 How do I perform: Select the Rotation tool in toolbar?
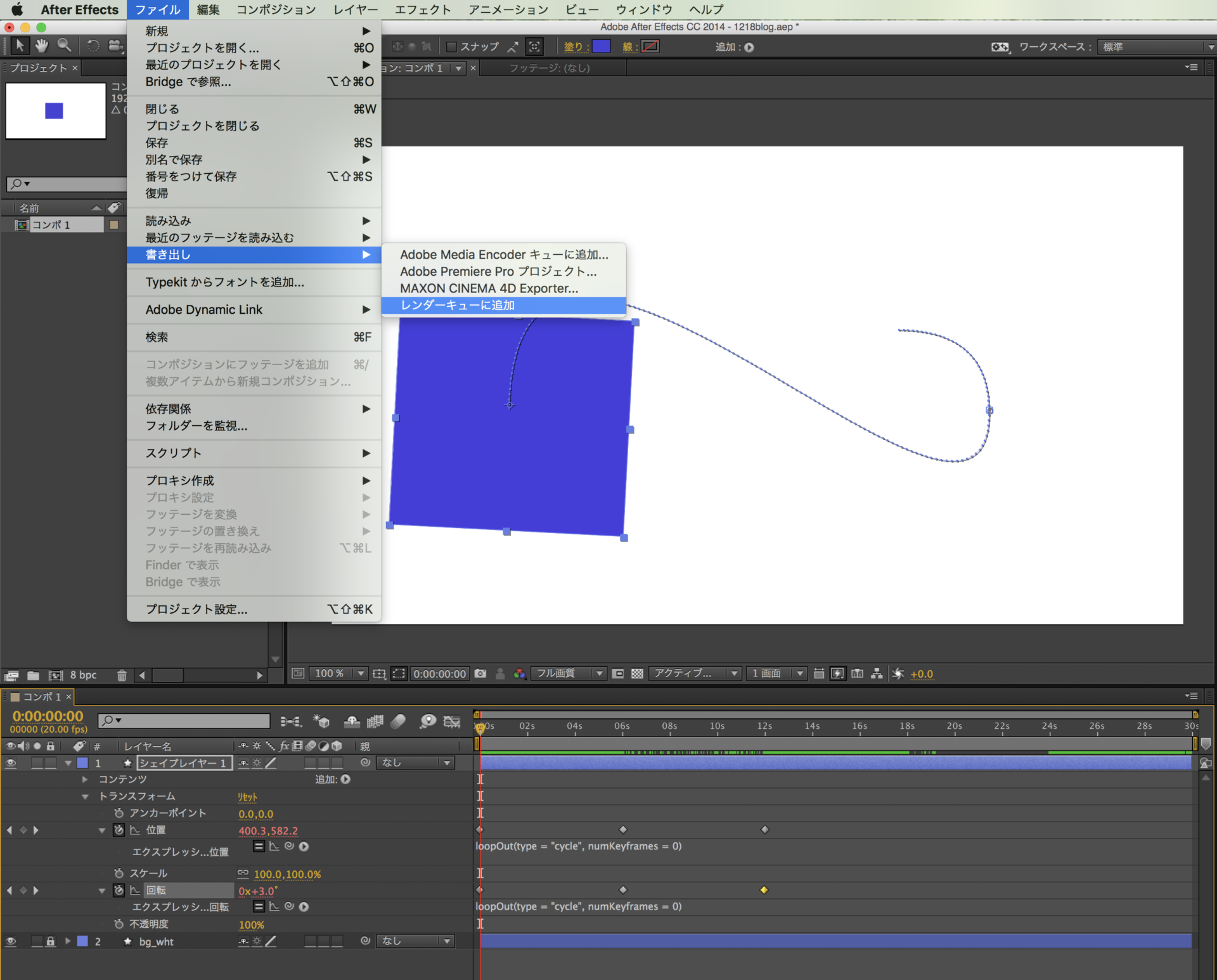click(x=93, y=46)
